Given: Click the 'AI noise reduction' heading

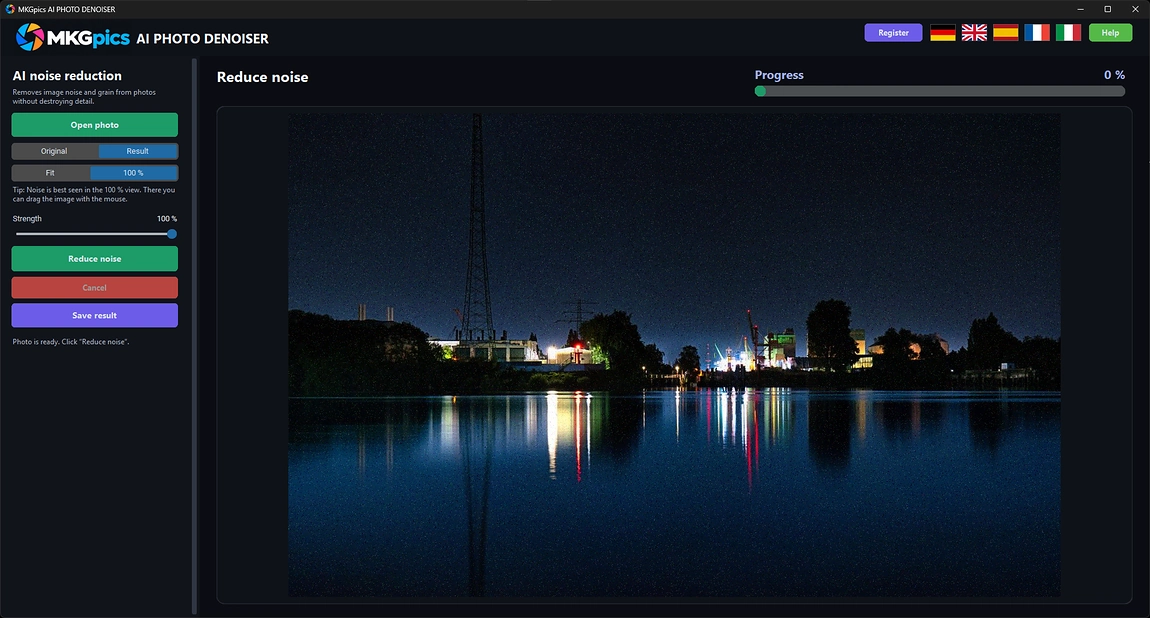Looking at the screenshot, I should tap(67, 76).
